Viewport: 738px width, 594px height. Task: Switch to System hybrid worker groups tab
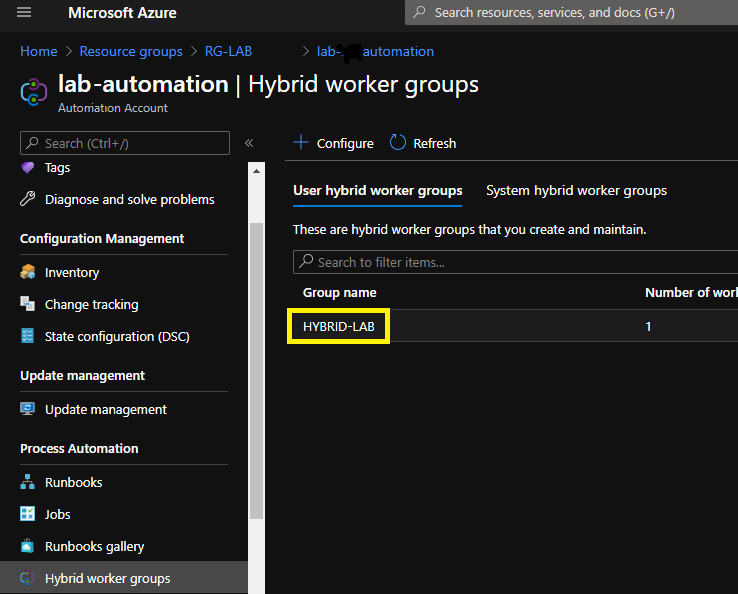(x=576, y=191)
